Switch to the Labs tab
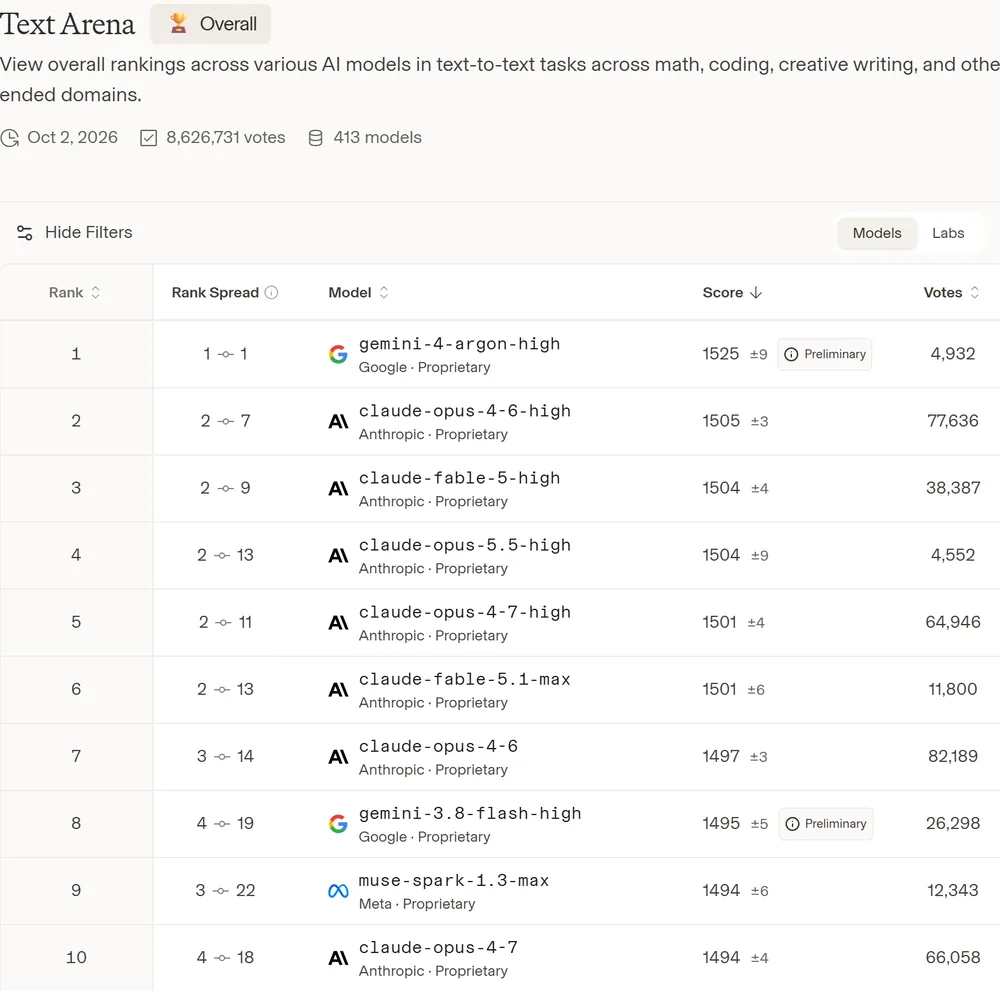Image resolution: width=1000 pixels, height=991 pixels. pos(948,233)
